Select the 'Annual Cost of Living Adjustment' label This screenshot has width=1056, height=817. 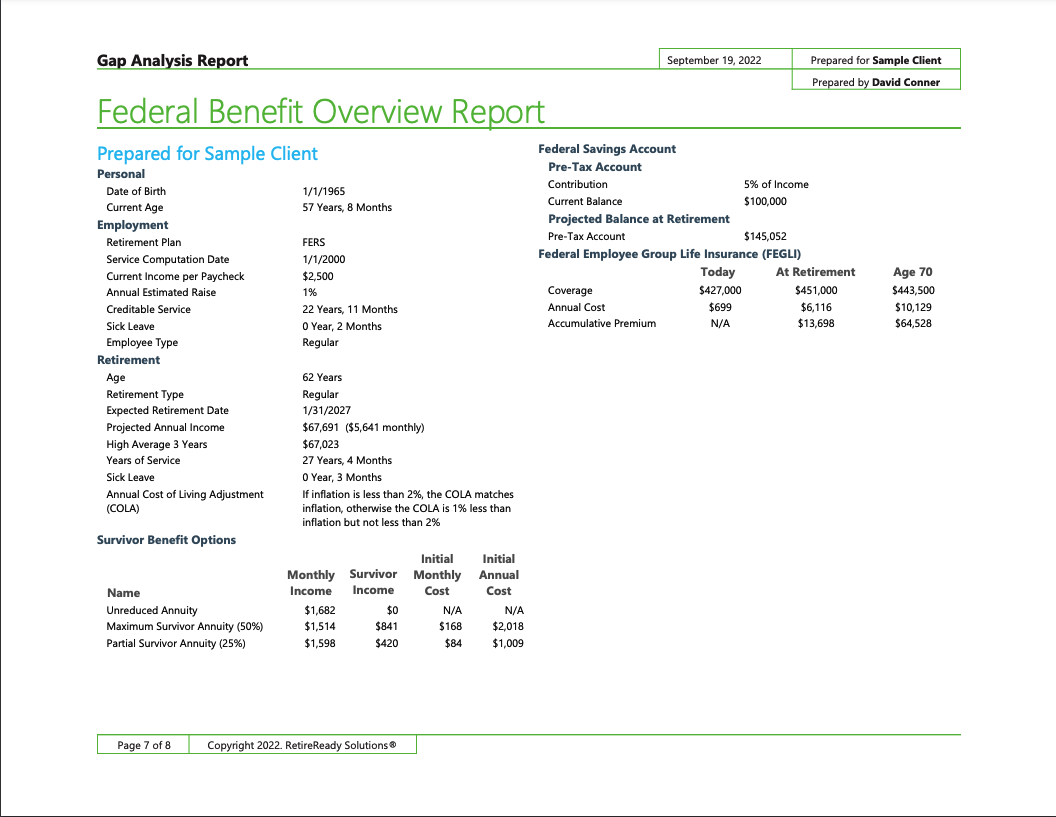pyautogui.click(x=185, y=501)
